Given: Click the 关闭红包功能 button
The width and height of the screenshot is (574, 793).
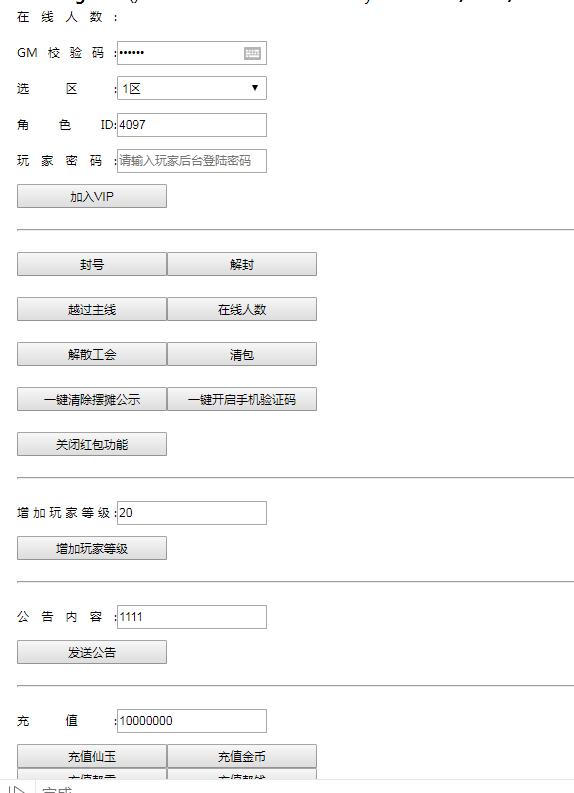Looking at the screenshot, I should coord(92,444).
